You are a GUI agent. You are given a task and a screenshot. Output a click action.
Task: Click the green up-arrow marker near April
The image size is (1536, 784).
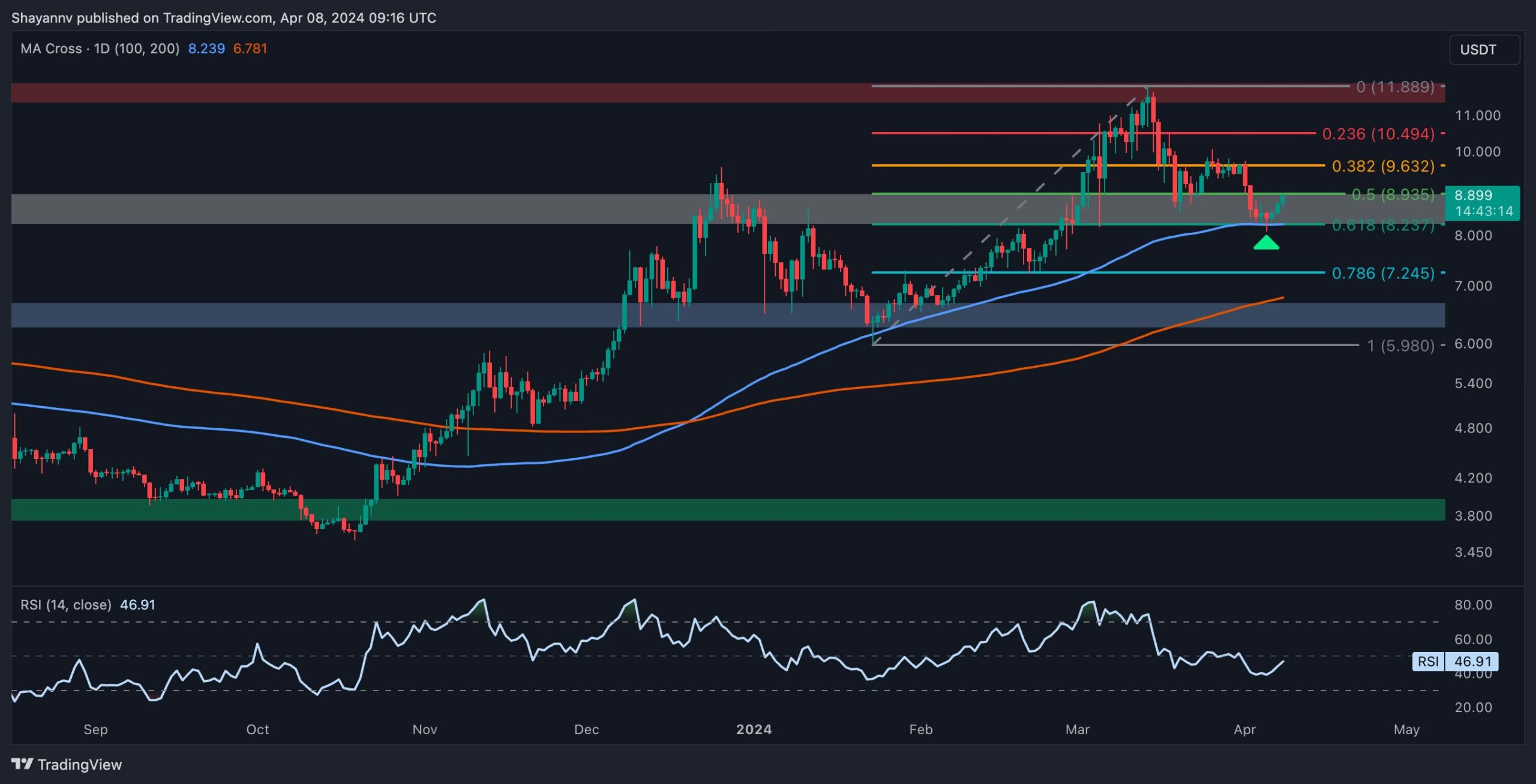pos(1266,242)
